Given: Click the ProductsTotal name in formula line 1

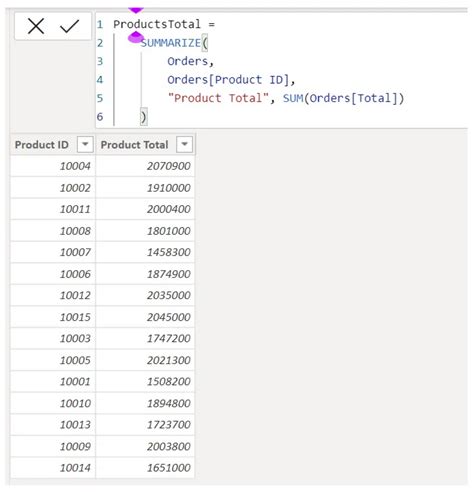Looking at the screenshot, I should tap(157, 24).
